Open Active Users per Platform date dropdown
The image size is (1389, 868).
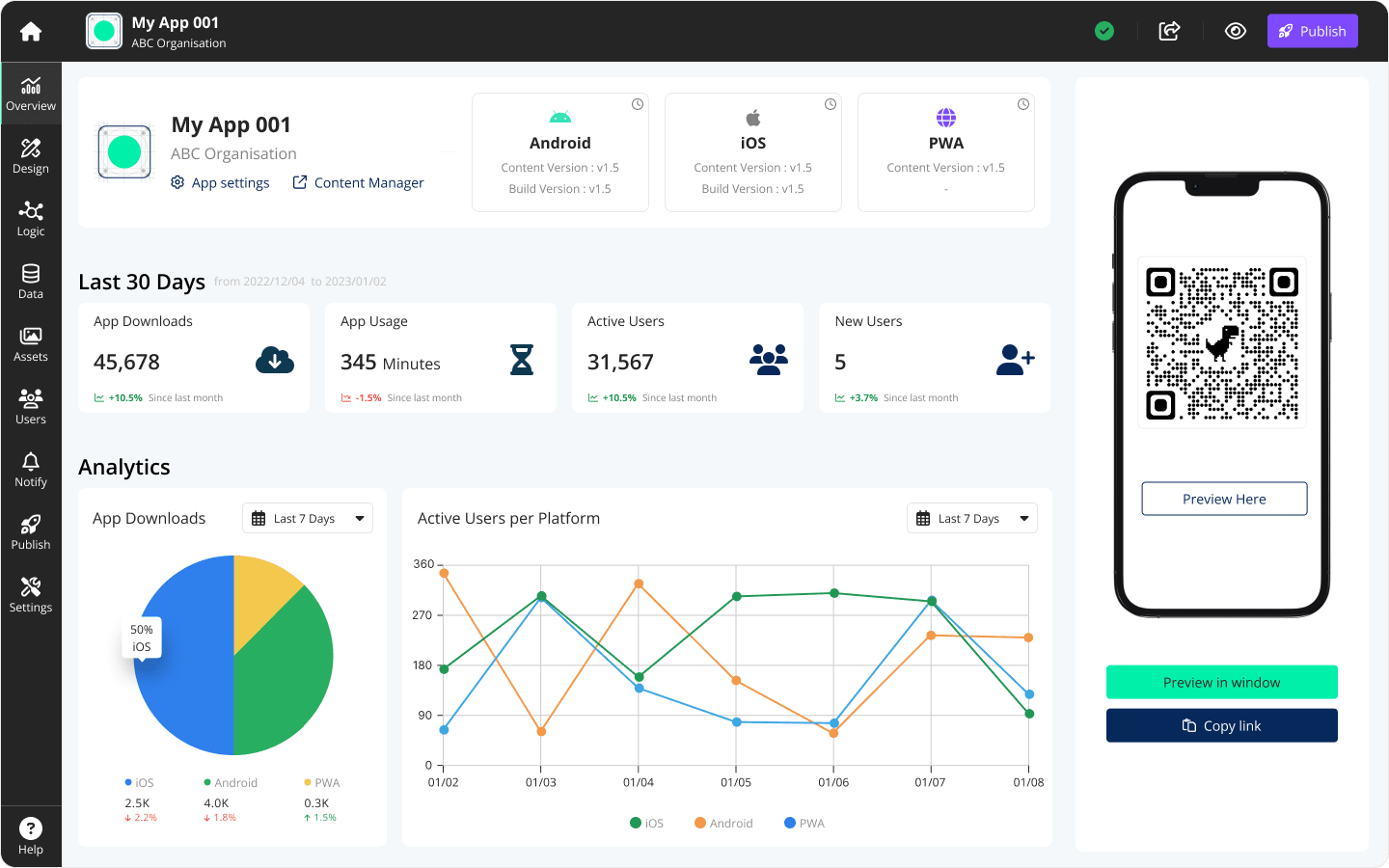(972, 518)
